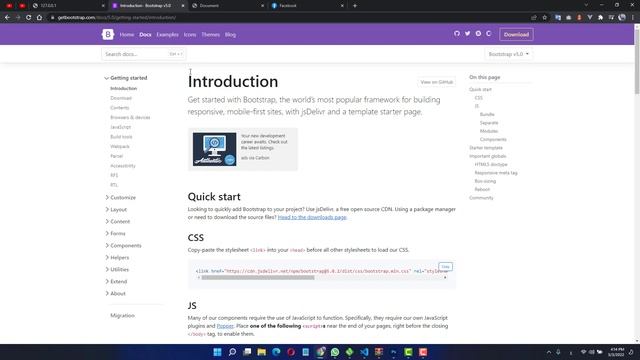
Task: Open Task View from taskbar
Action: click(x=247, y=352)
